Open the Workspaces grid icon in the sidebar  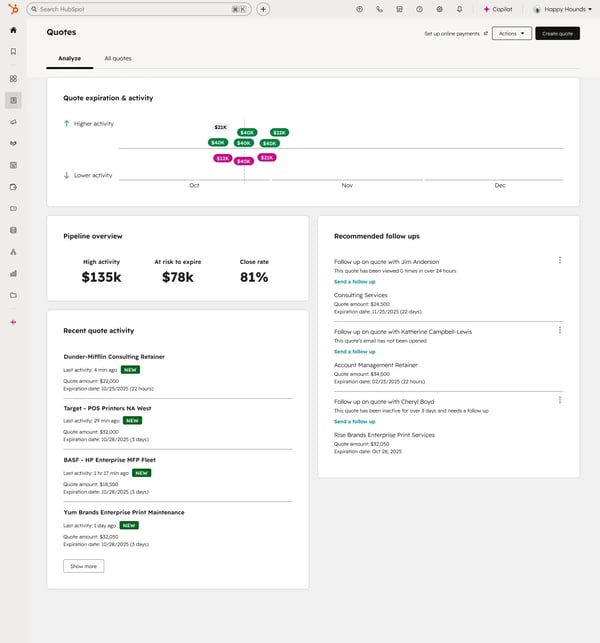pos(14,78)
